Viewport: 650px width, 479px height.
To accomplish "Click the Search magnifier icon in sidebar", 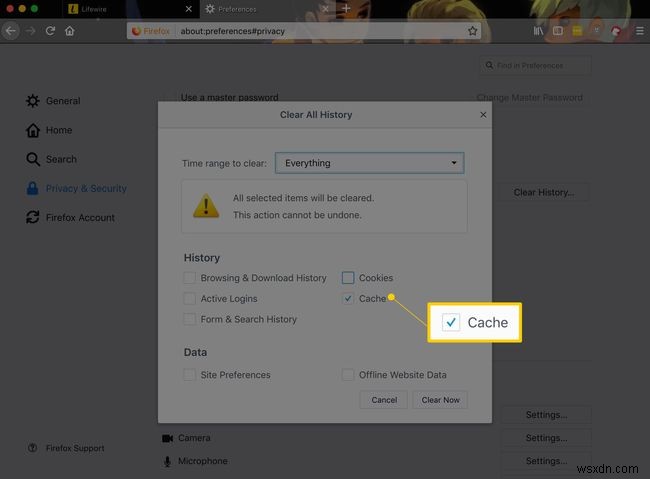I will (x=33, y=159).
